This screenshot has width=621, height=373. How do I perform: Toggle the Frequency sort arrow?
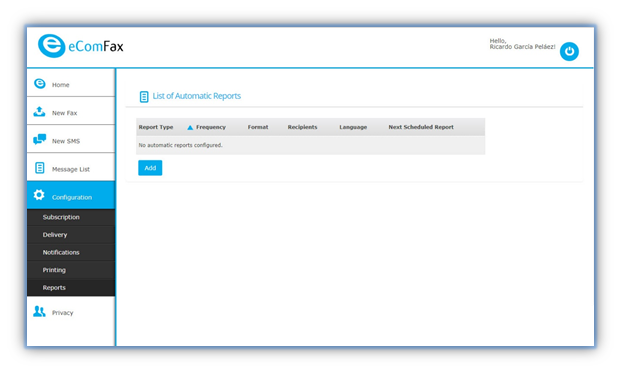click(190, 128)
